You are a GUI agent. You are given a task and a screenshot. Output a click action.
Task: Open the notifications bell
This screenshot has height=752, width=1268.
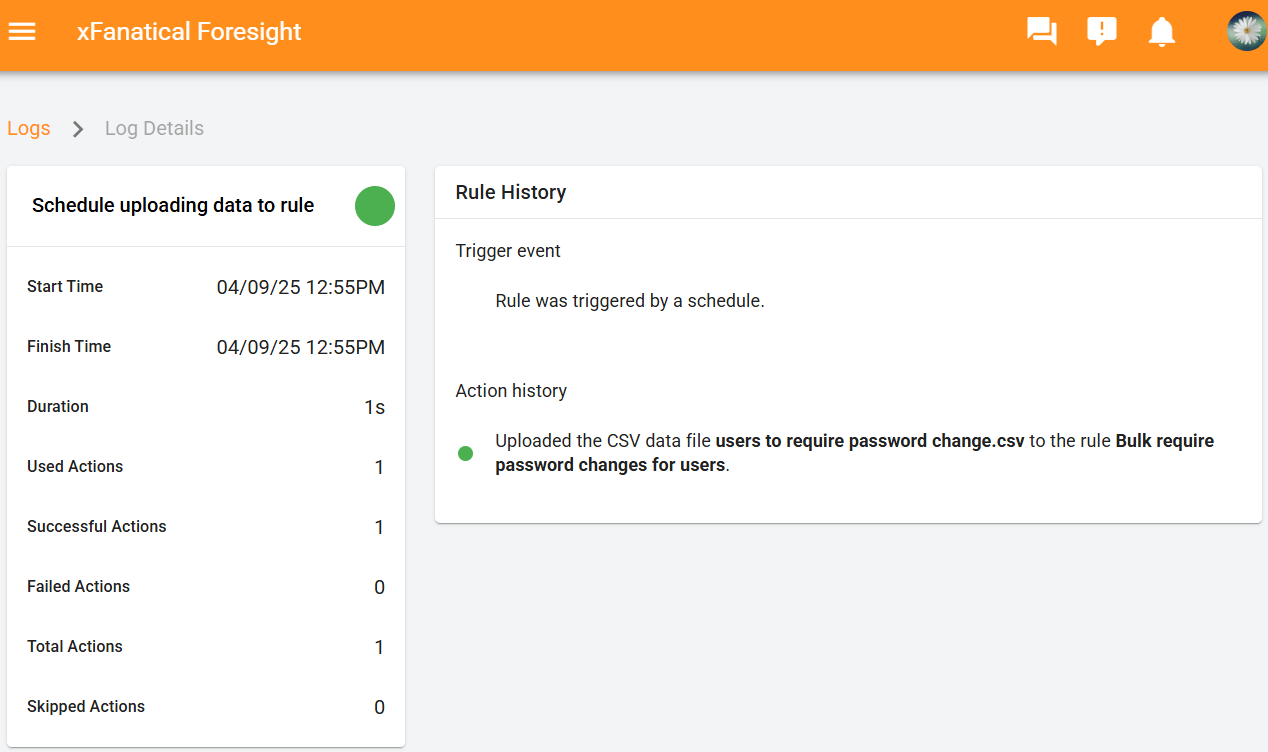1161,32
